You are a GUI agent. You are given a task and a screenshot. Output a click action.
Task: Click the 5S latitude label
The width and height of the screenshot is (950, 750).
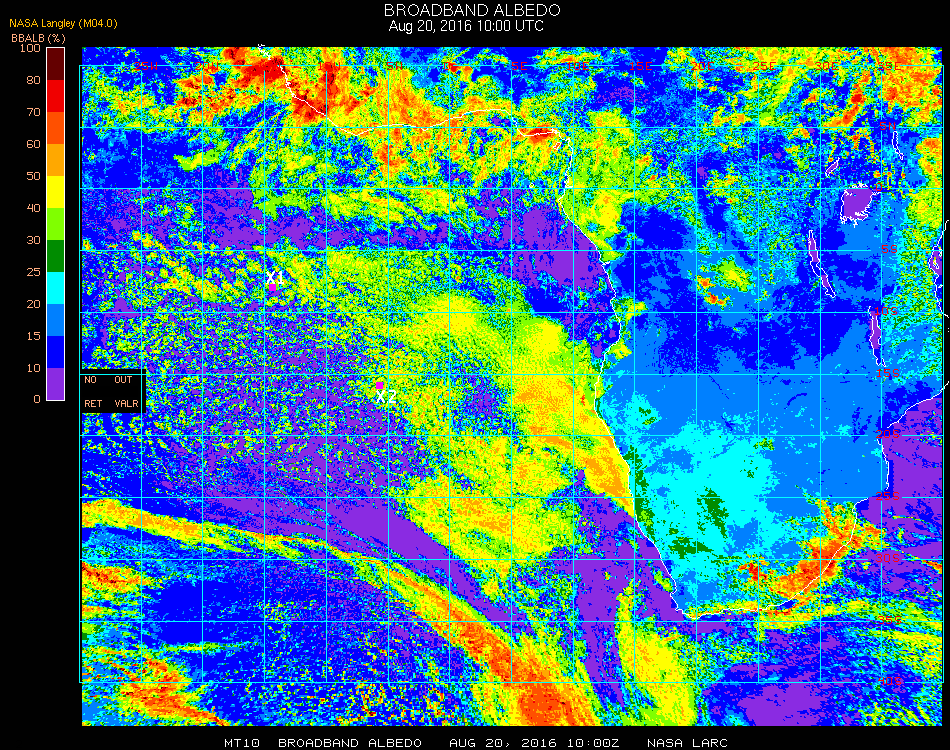tap(889, 250)
